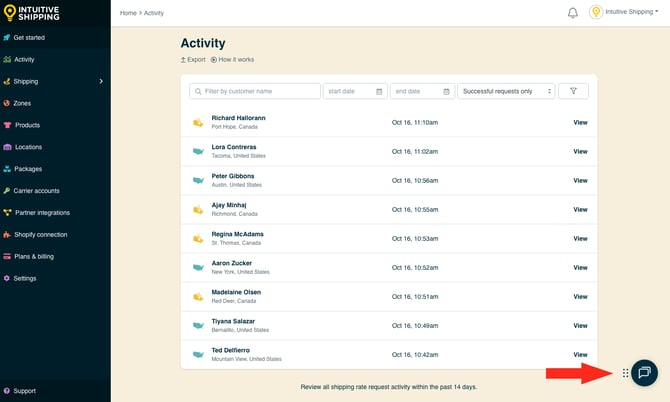This screenshot has height=402, width=670.
Task: Select the Richard Hallorann name text
Action: [x=238, y=118]
